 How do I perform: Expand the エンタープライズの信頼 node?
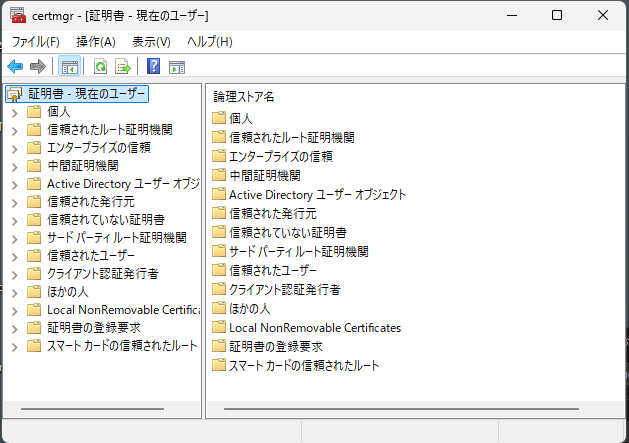click(x=14, y=149)
